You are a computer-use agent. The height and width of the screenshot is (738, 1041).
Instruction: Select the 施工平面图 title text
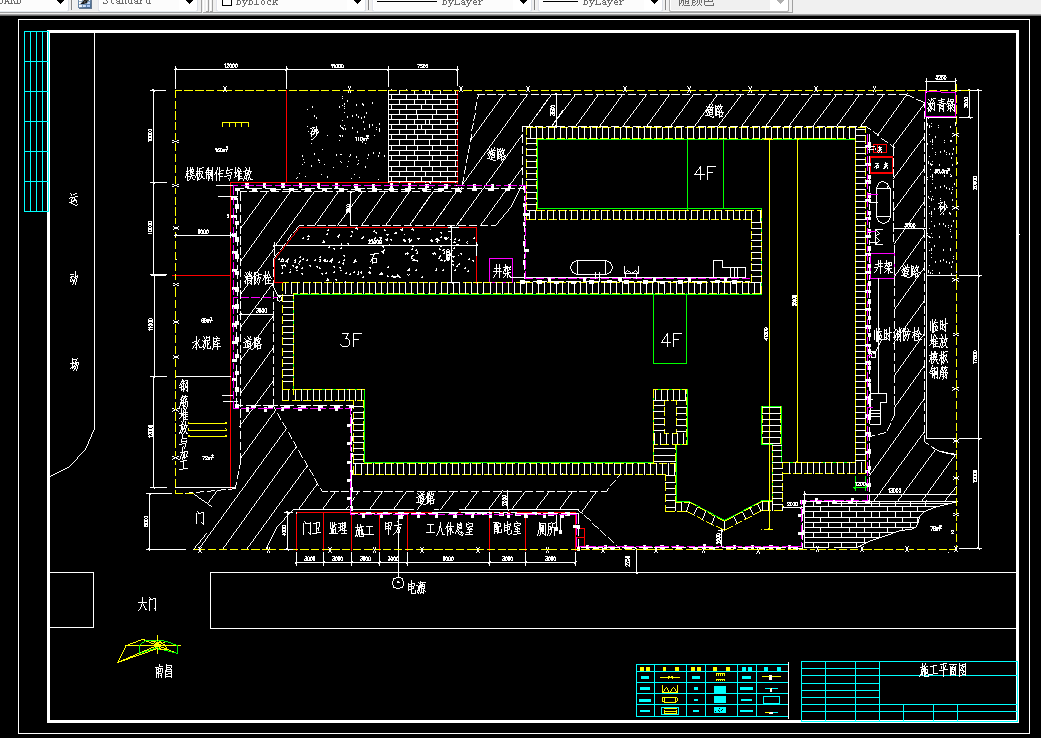pyautogui.click(x=943, y=670)
